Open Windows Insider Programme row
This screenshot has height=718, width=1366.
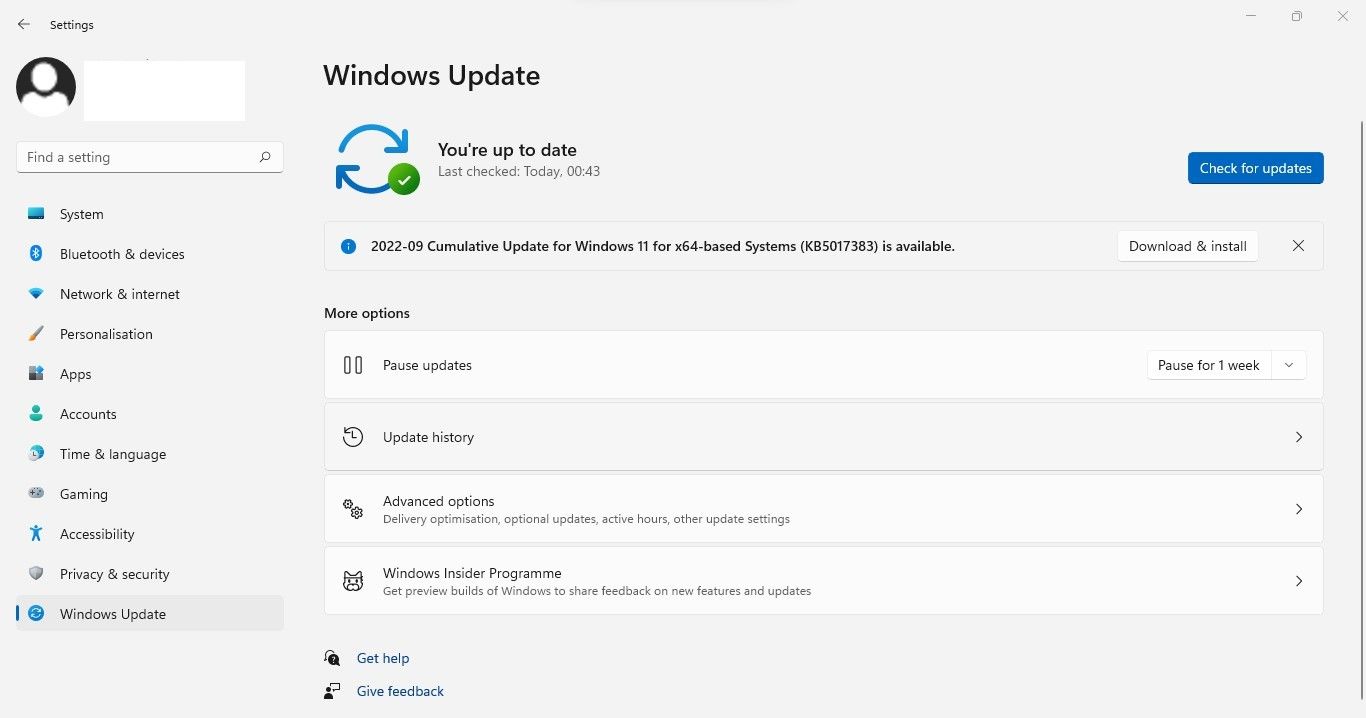point(824,581)
